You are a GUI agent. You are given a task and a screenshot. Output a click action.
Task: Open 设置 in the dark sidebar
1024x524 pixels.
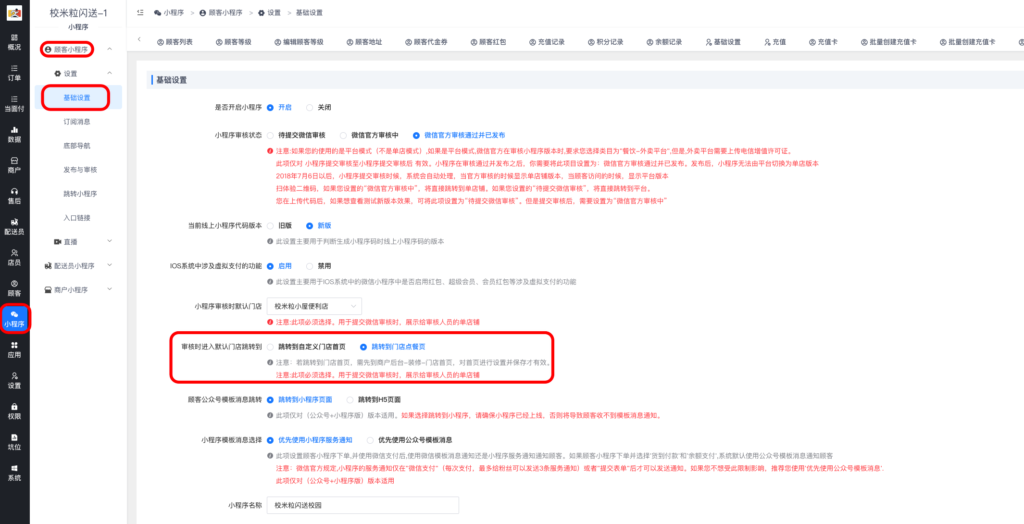[x=14, y=380]
